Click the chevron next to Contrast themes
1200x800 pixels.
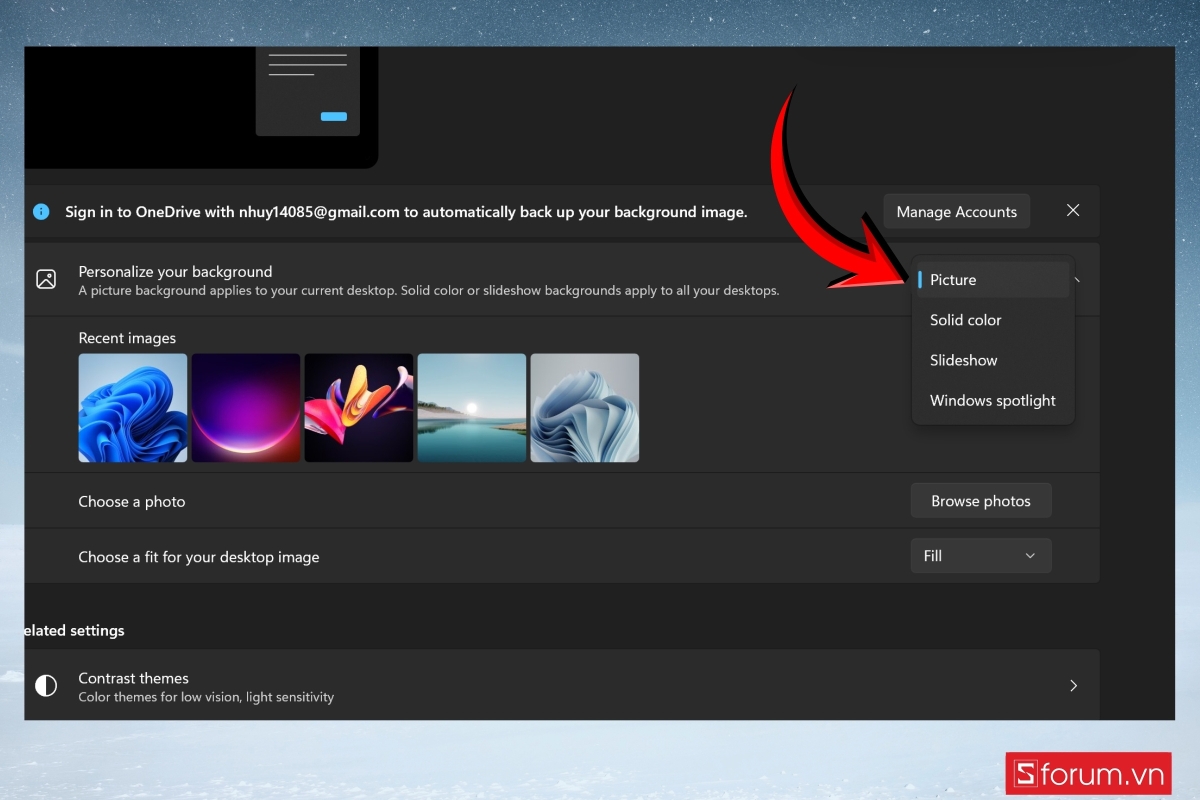(1074, 685)
